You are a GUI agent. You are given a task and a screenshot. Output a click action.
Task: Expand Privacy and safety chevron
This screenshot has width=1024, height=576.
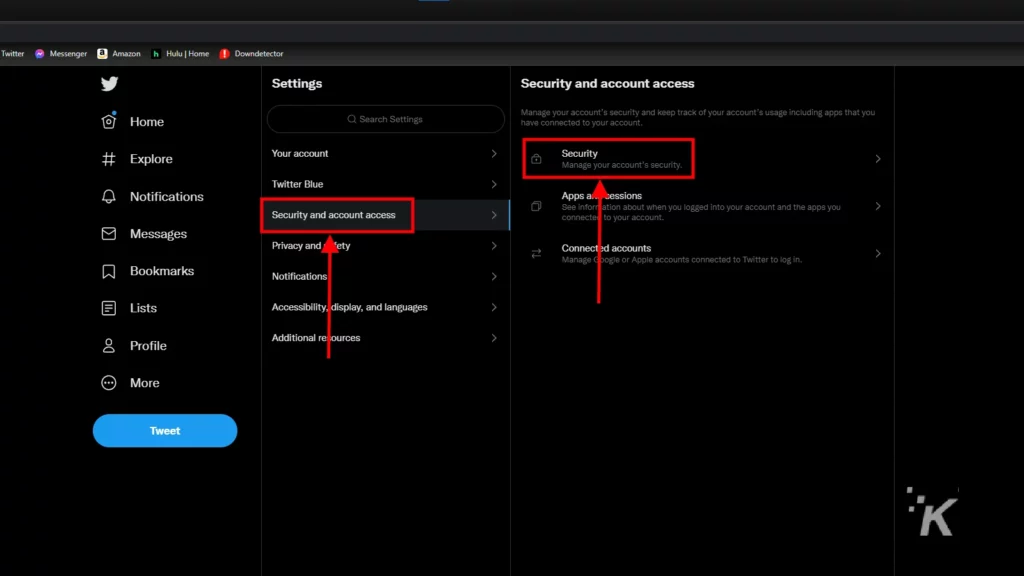pos(494,246)
